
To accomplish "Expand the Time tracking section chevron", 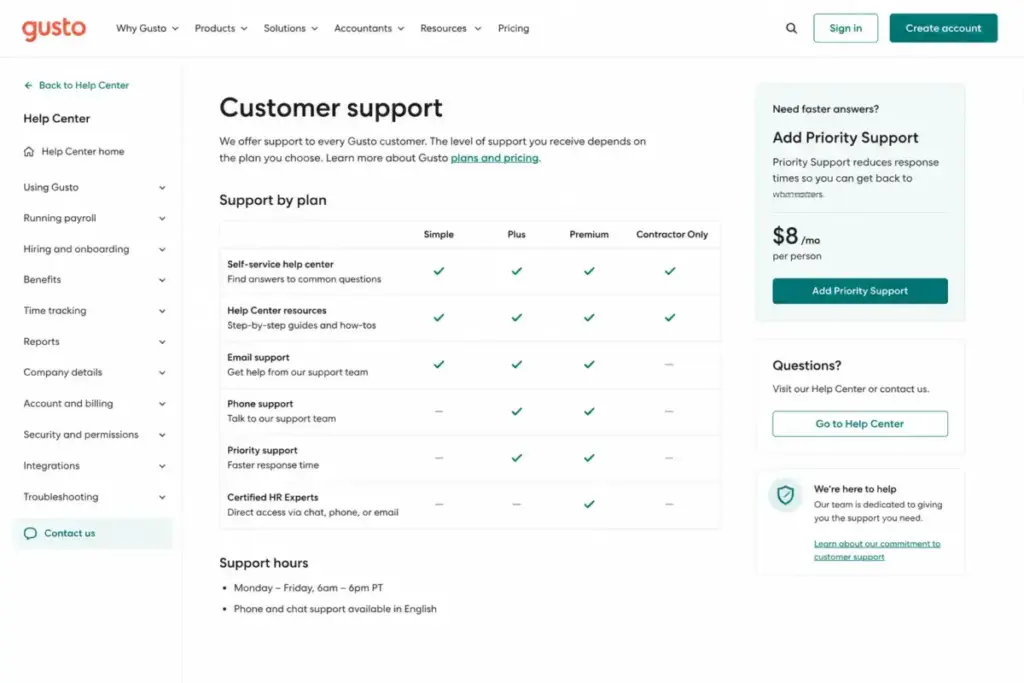I will 162,311.
